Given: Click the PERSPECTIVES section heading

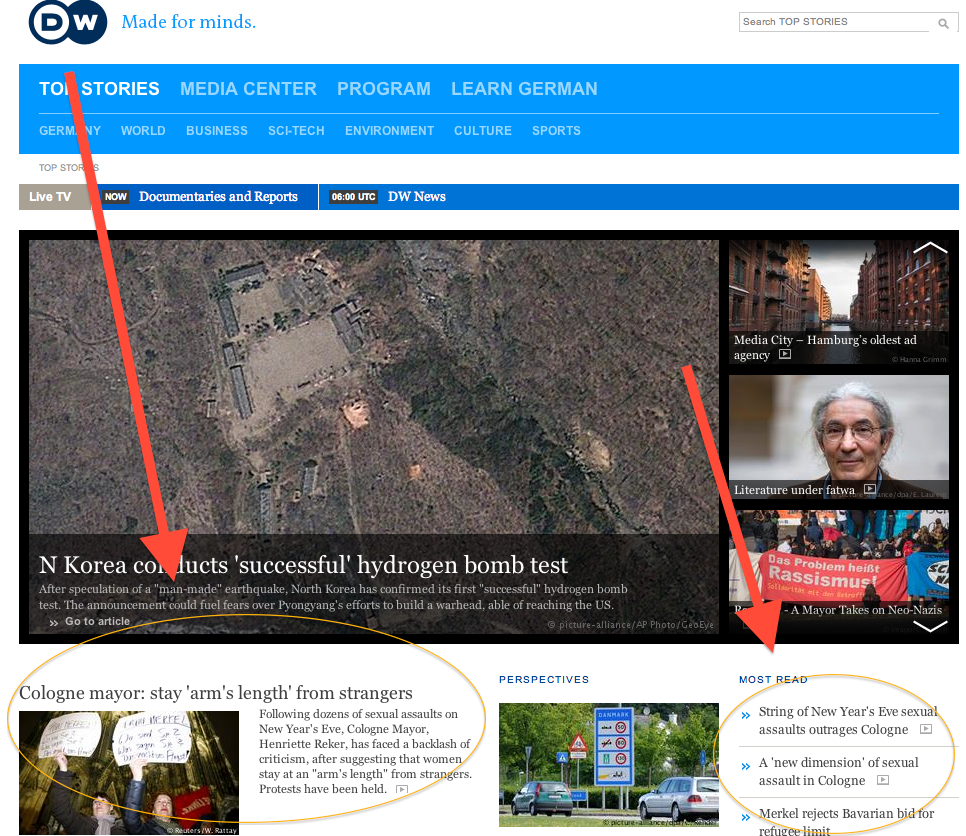Looking at the screenshot, I should click(x=544, y=680).
